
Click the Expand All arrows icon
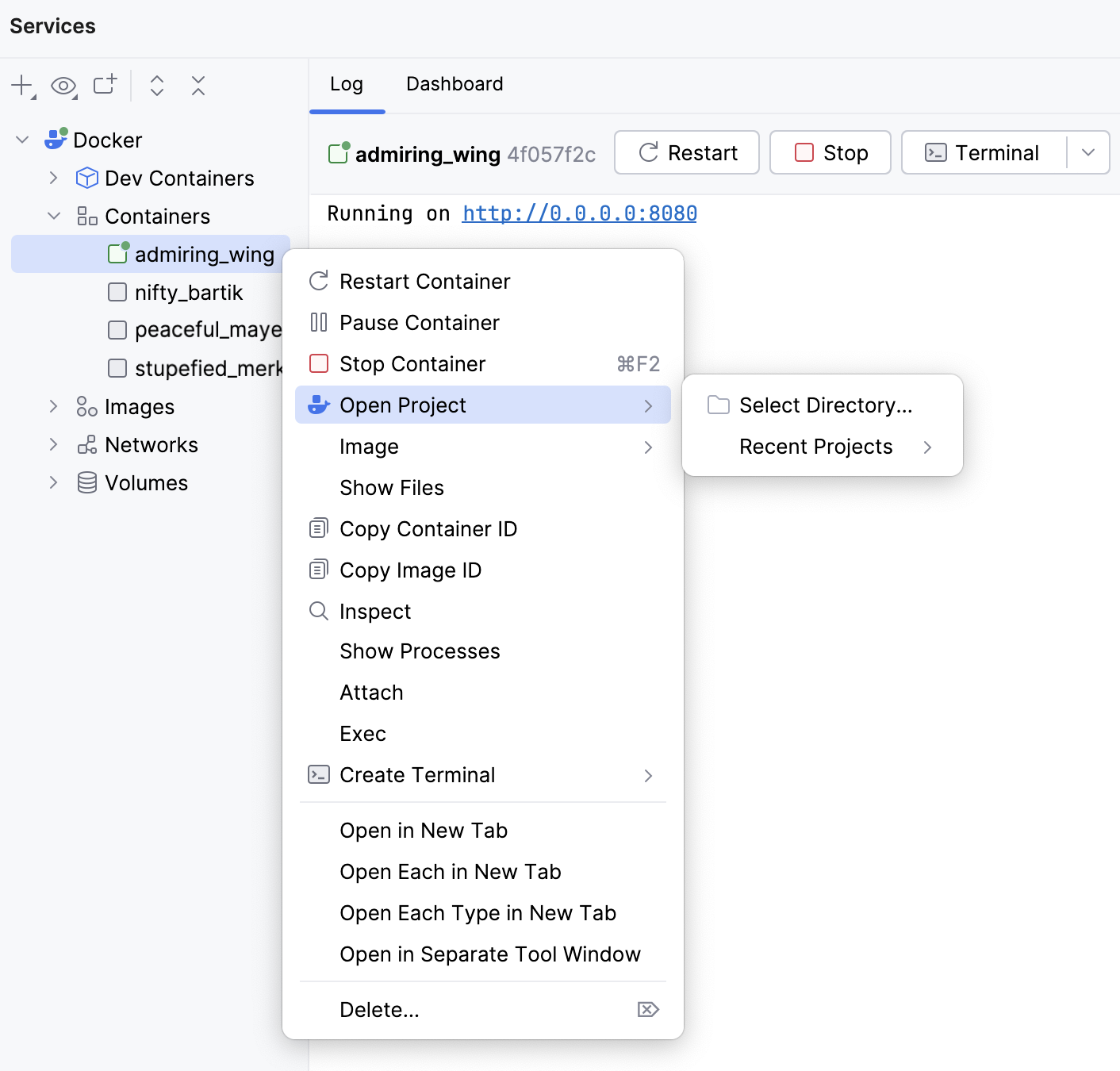pyautogui.click(x=157, y=85)
